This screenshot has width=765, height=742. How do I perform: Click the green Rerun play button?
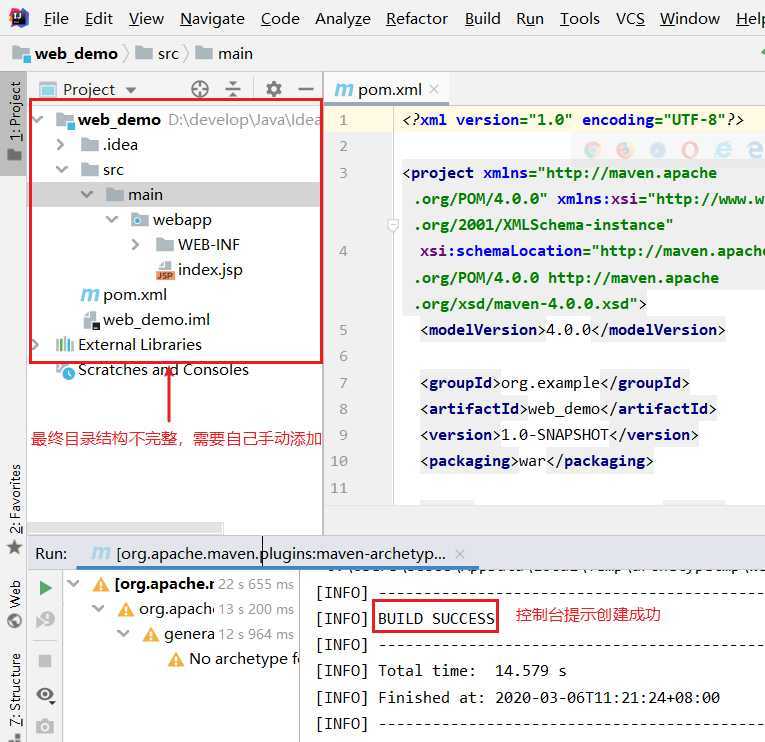click(45, 587)
